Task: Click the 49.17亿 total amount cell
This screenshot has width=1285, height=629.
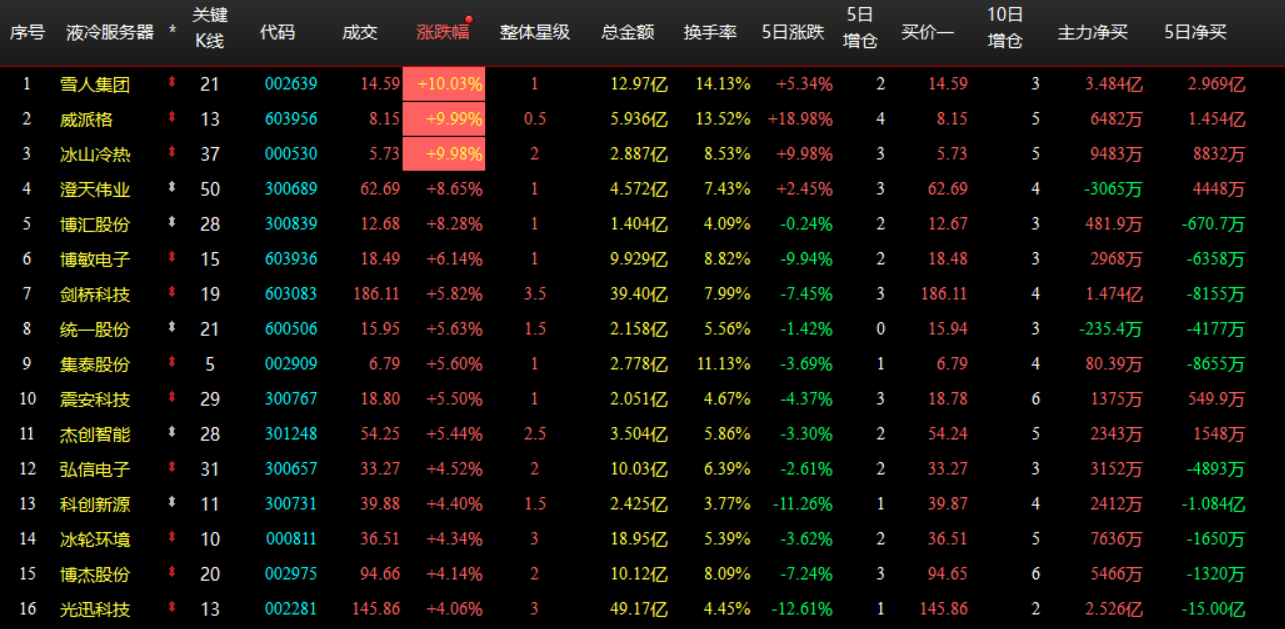Action: 640,608
